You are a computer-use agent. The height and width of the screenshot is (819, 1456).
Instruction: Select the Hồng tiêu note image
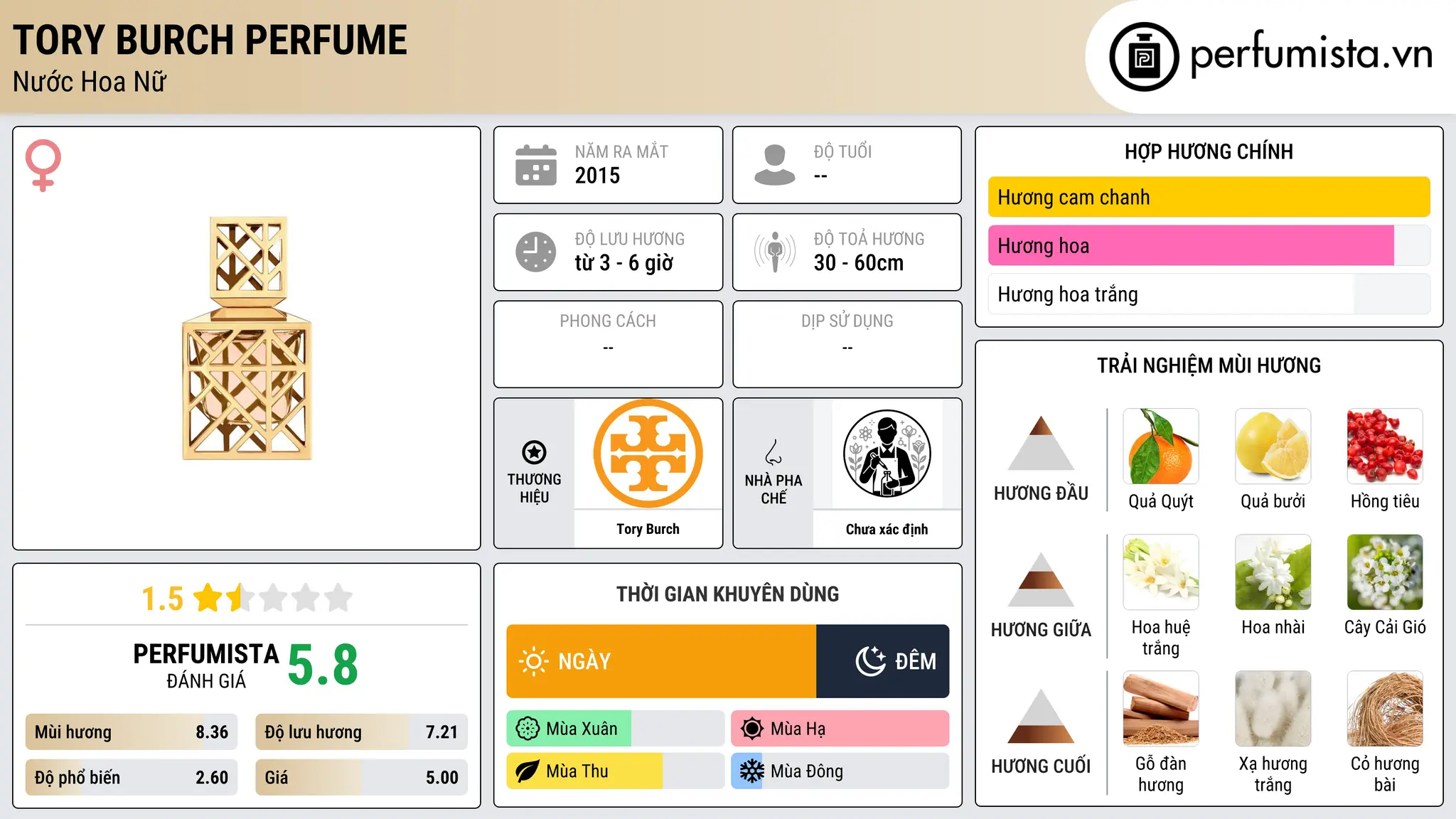click(x=1385, y=446)
